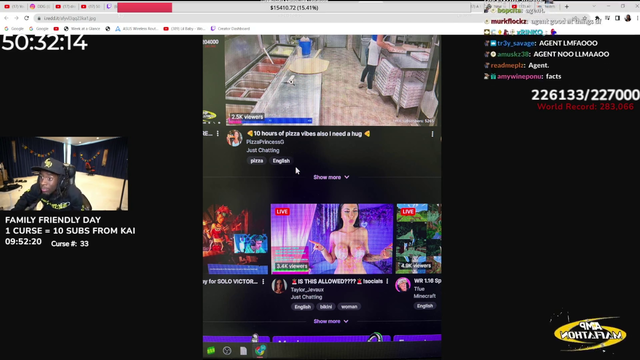Select the woman tag
Viewport: 640px width, 360px height.
click(x=349, y=307)
